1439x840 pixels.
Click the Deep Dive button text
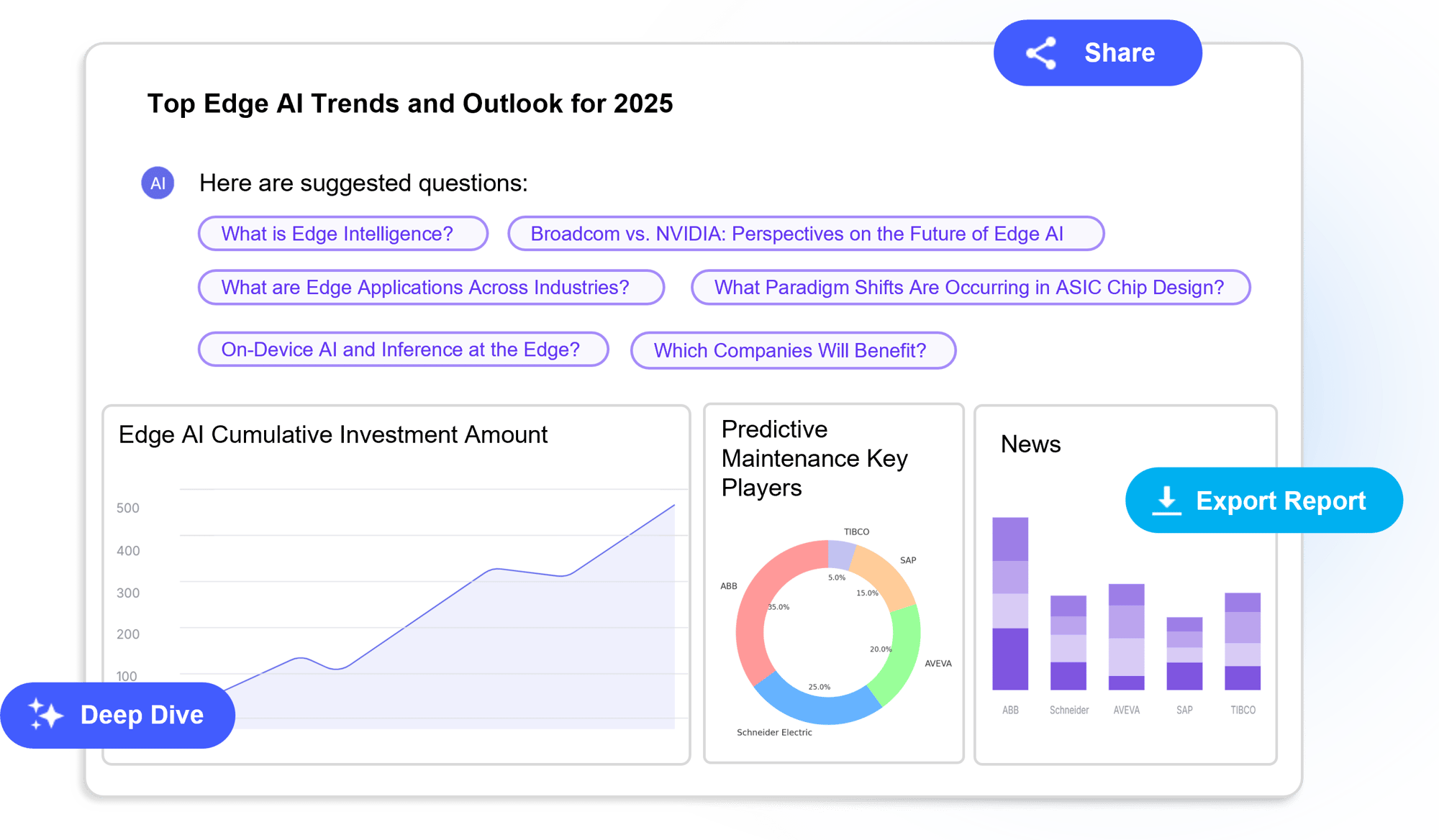coord(142,715)
